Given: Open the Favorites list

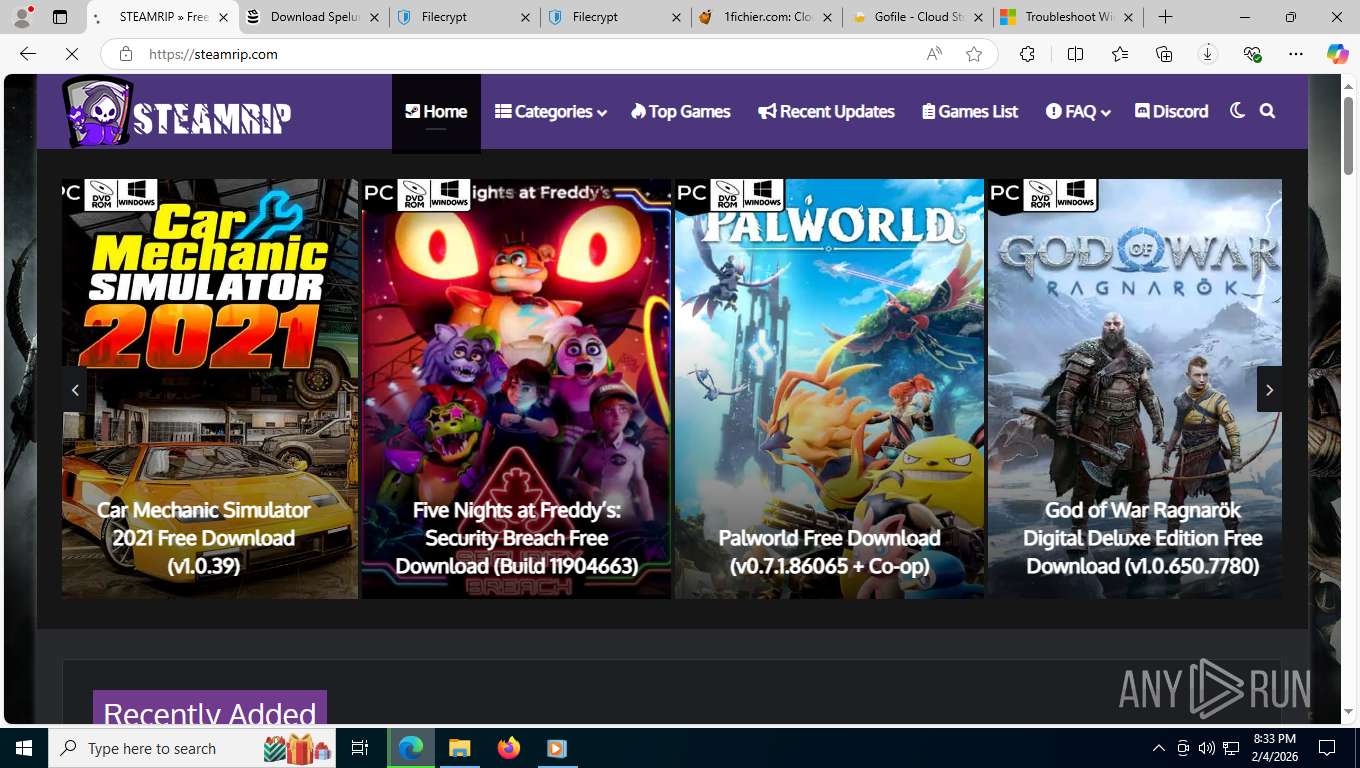Looking at the screenshot, I should pos(1120,54).
